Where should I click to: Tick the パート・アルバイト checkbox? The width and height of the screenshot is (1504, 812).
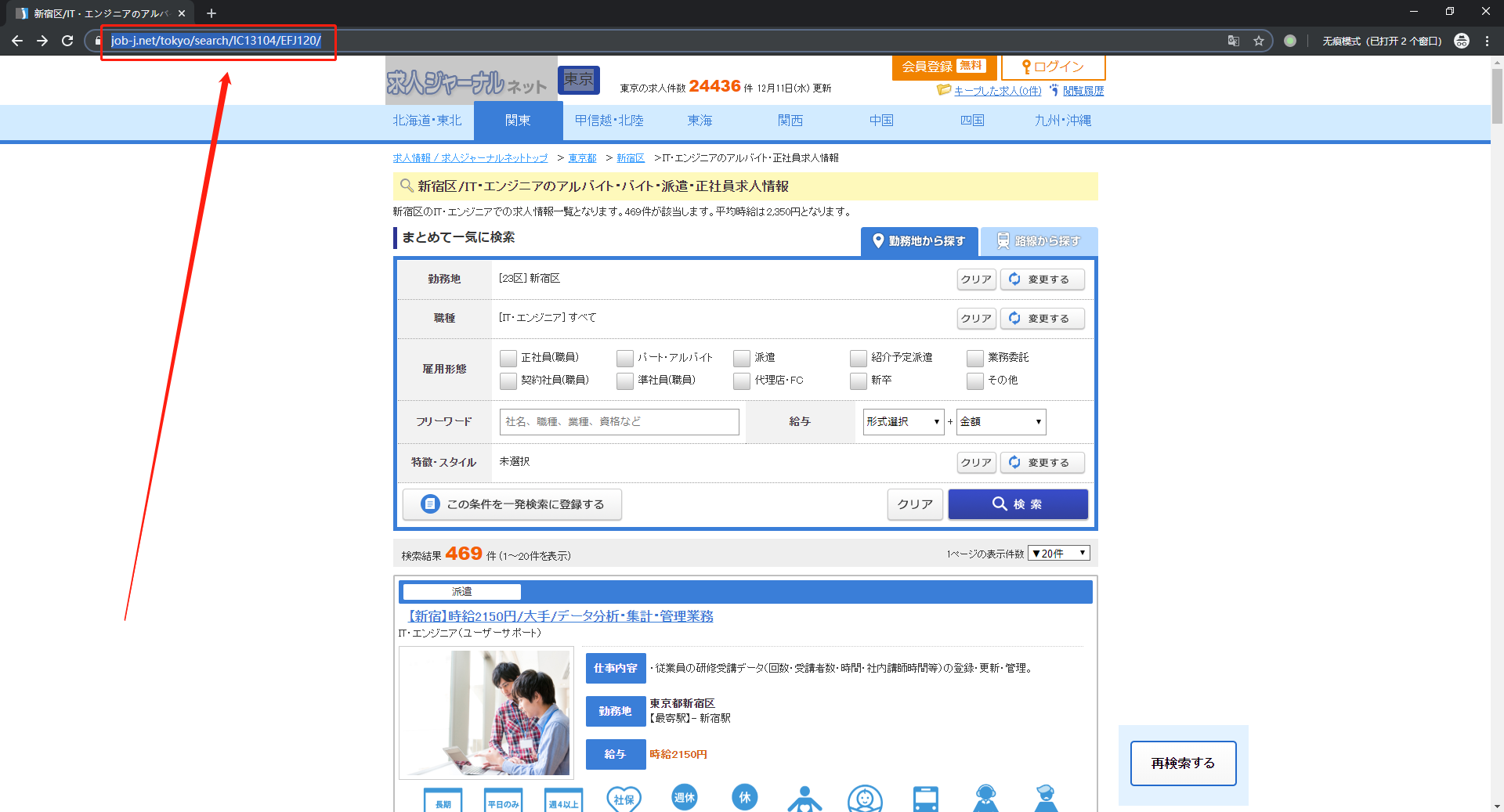625,358
